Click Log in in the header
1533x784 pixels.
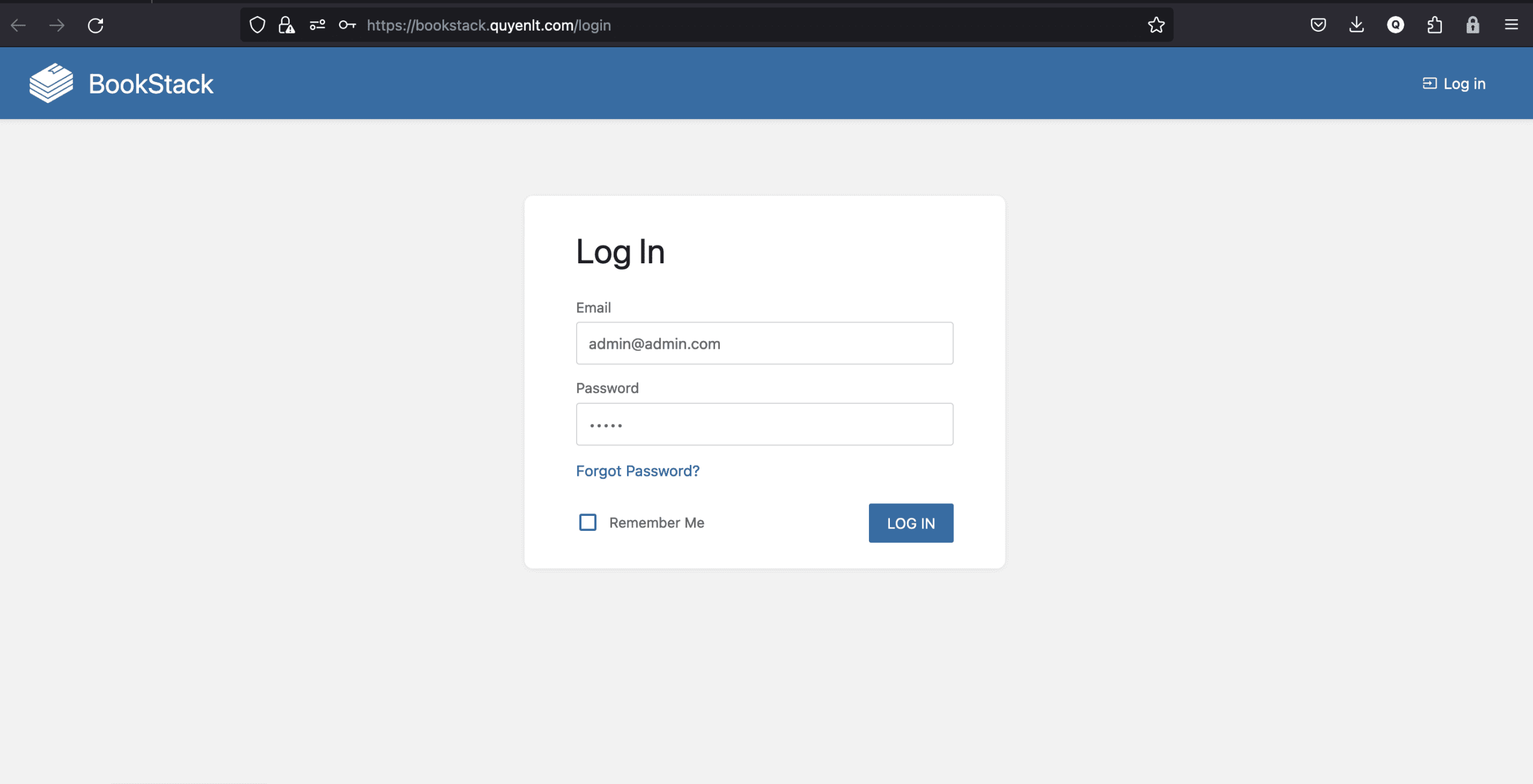click(x=1454, y=84)
